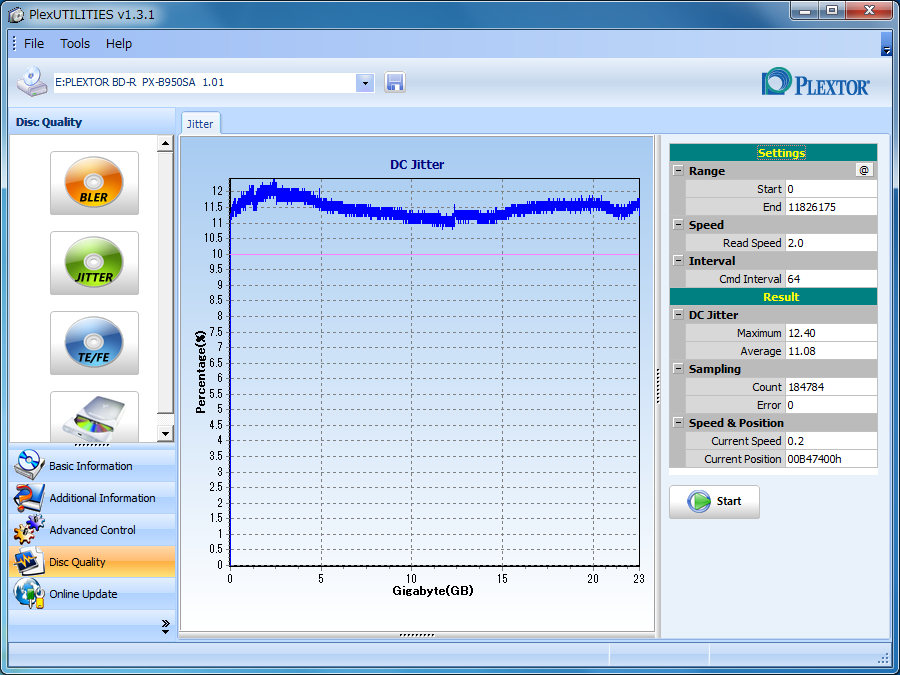Open the TE/FE disc test
Image resolution: width=900 pixels, height=675 pixels.
click(94, 343)
